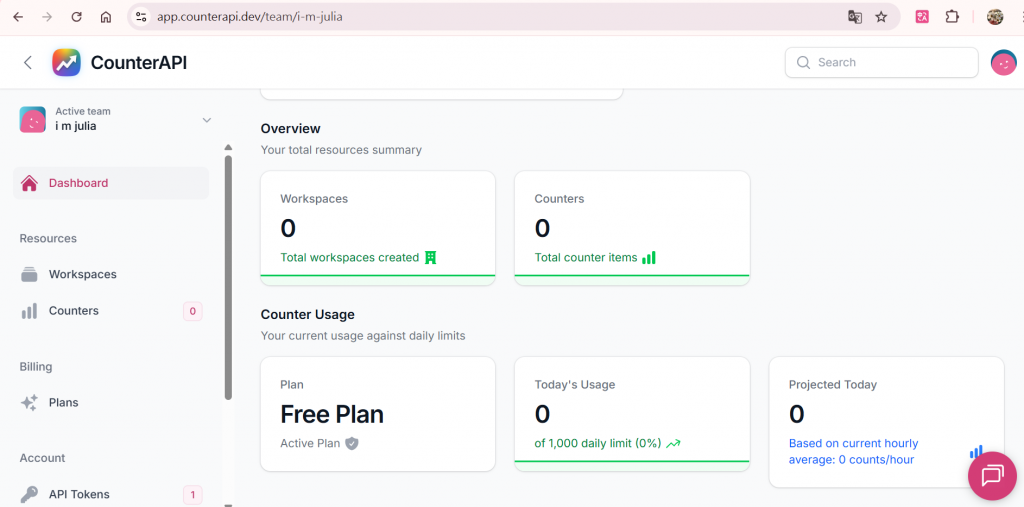Expand the Active team dropdown chevron
Viewport: 1024px width, 507px height.
[206, 120]
